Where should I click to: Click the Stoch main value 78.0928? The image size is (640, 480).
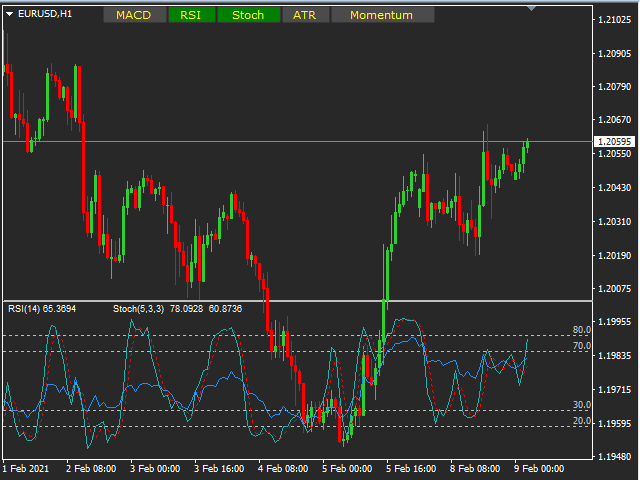[x=187, y=309]
